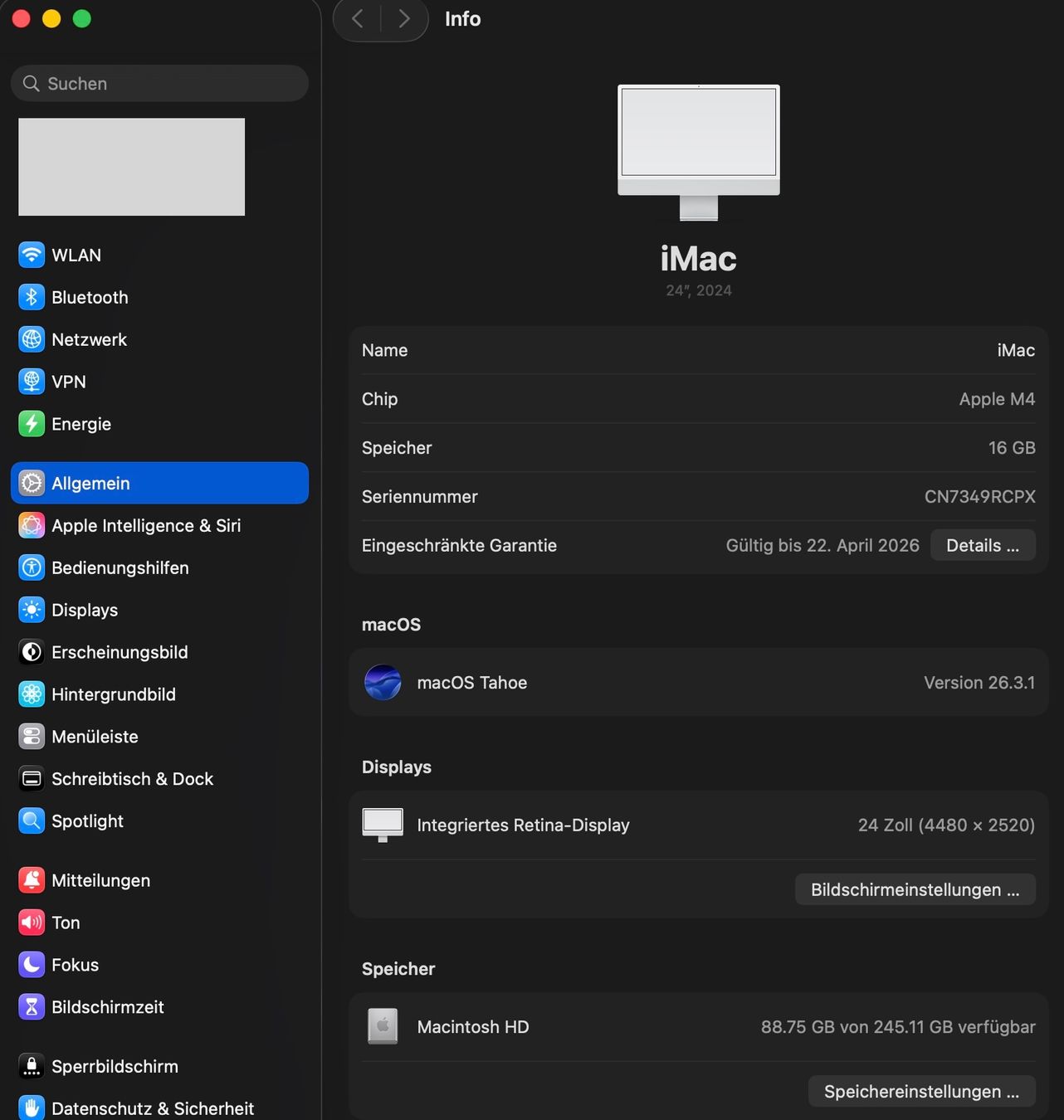Click the Info window title
The height and width of the screenshot is (1120, 1064).
pyautogui.click(x=462, y=18)
